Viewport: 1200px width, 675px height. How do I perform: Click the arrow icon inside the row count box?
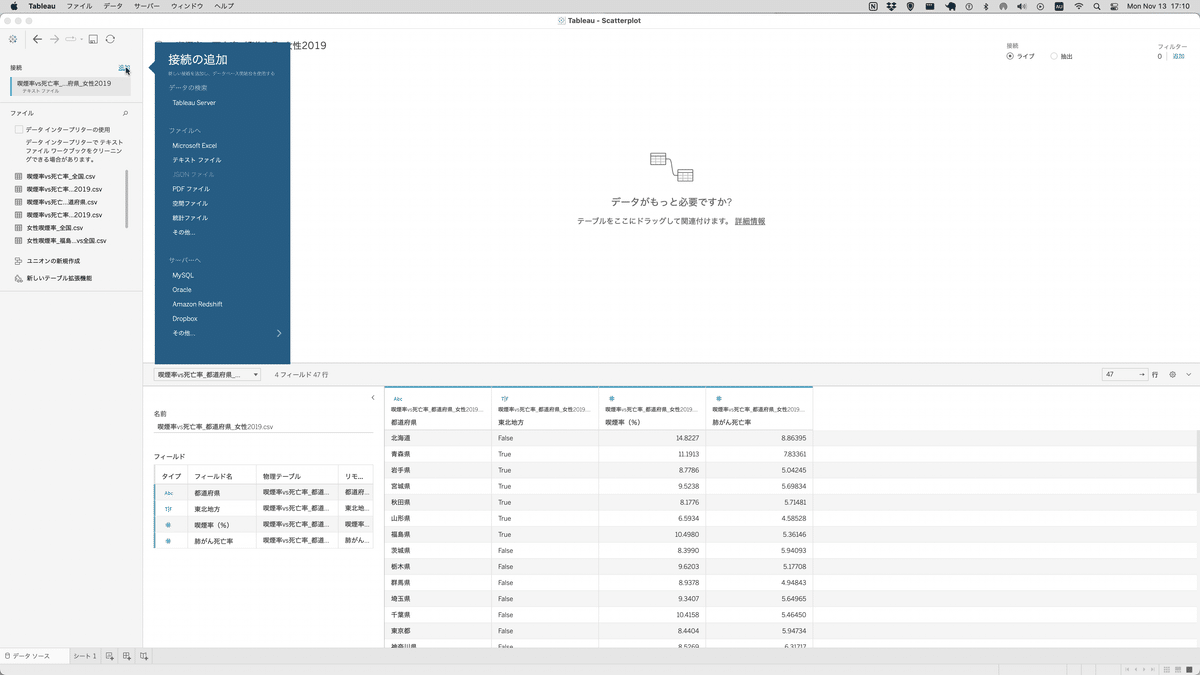point(1141,374)
